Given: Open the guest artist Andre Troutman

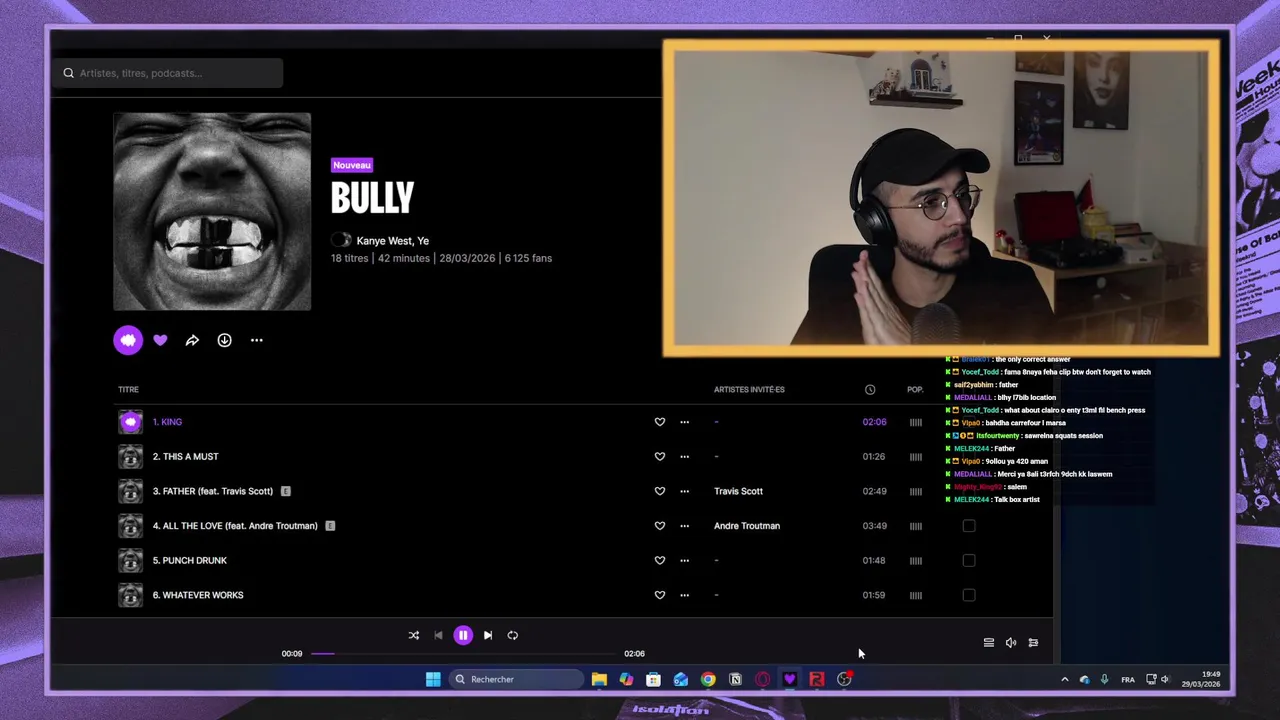Looking at the screenshot, I should pyautogui.click(x=747, y=526).
